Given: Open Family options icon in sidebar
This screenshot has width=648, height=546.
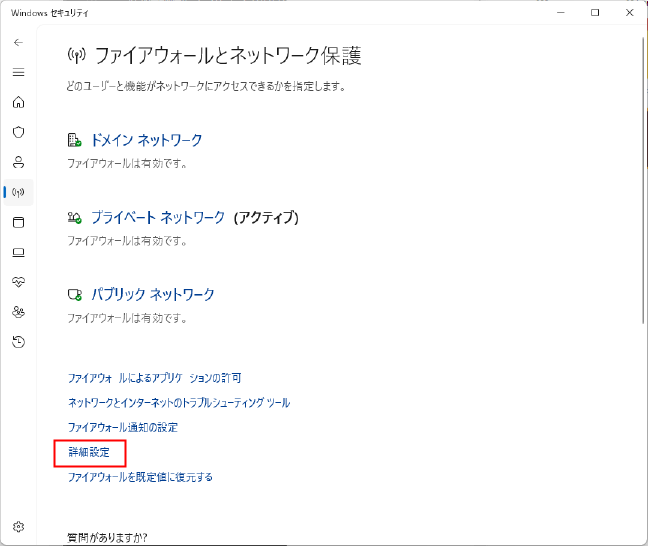Looking at the screenshot, I should 18,312.
